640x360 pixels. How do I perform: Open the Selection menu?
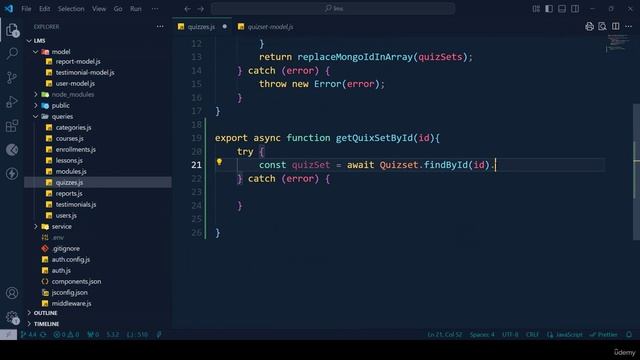tap(71, 9)
